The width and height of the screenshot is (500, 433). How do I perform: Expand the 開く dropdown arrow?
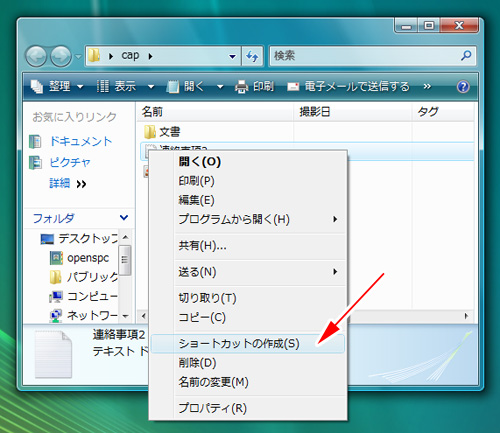220,87
